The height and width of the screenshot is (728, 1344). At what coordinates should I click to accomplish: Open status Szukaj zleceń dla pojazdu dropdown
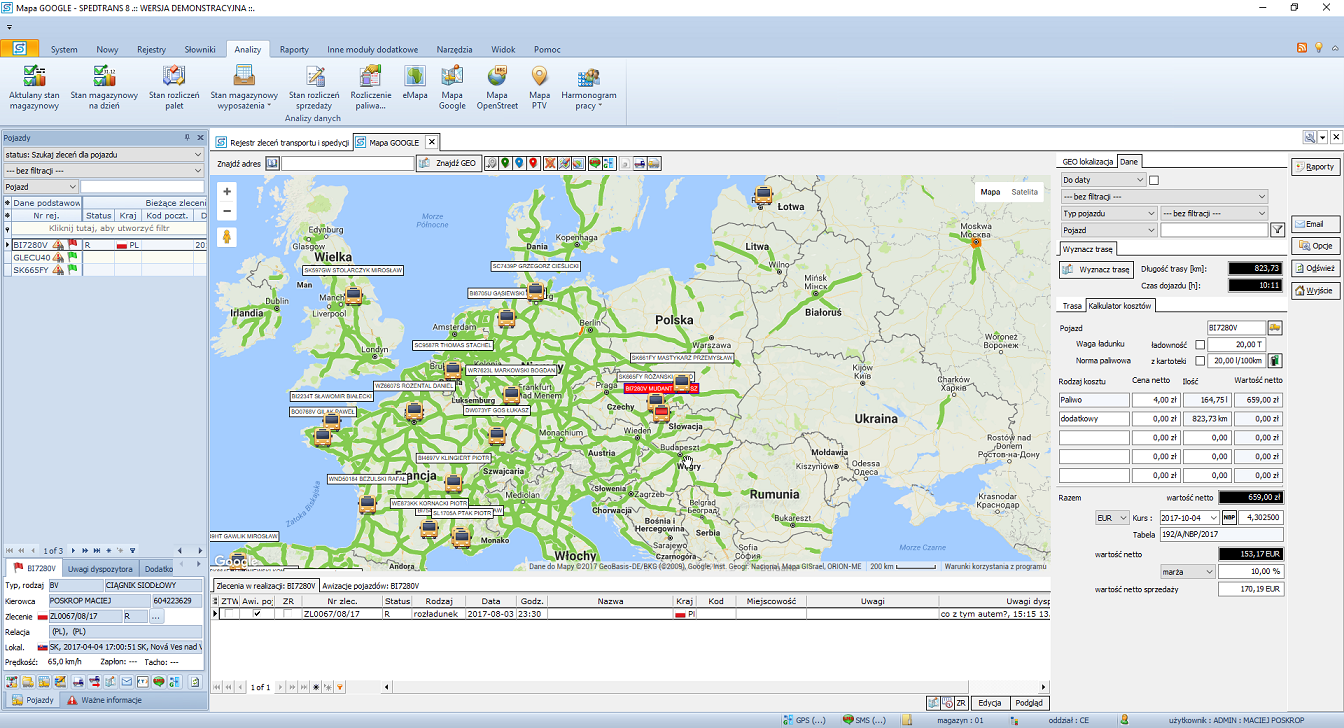(x=103, y=155)
